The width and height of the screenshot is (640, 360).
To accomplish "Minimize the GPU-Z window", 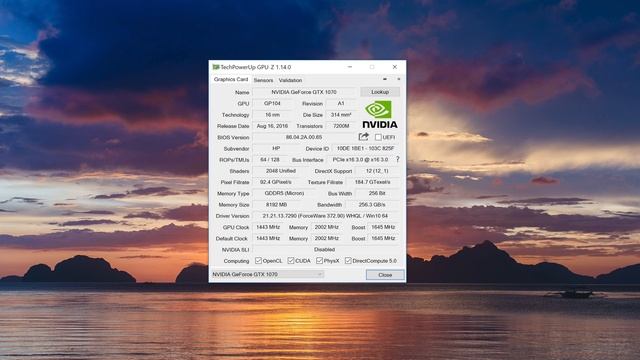I will [x=350, y=67].
